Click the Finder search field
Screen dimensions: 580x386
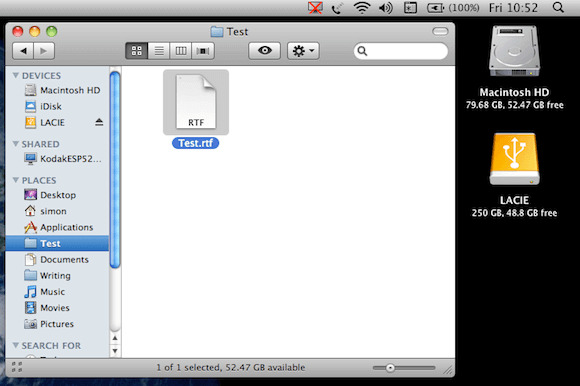click(401, 51)
